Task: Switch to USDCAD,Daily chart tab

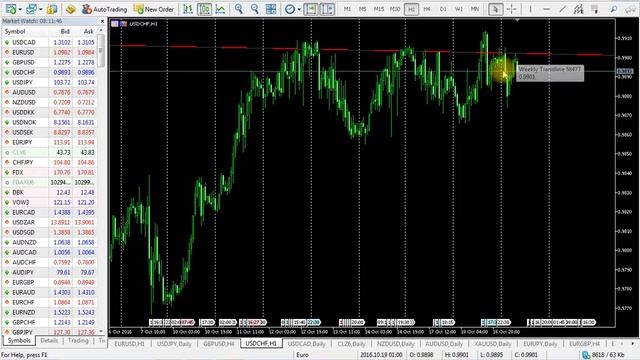Action: (307, 344)
